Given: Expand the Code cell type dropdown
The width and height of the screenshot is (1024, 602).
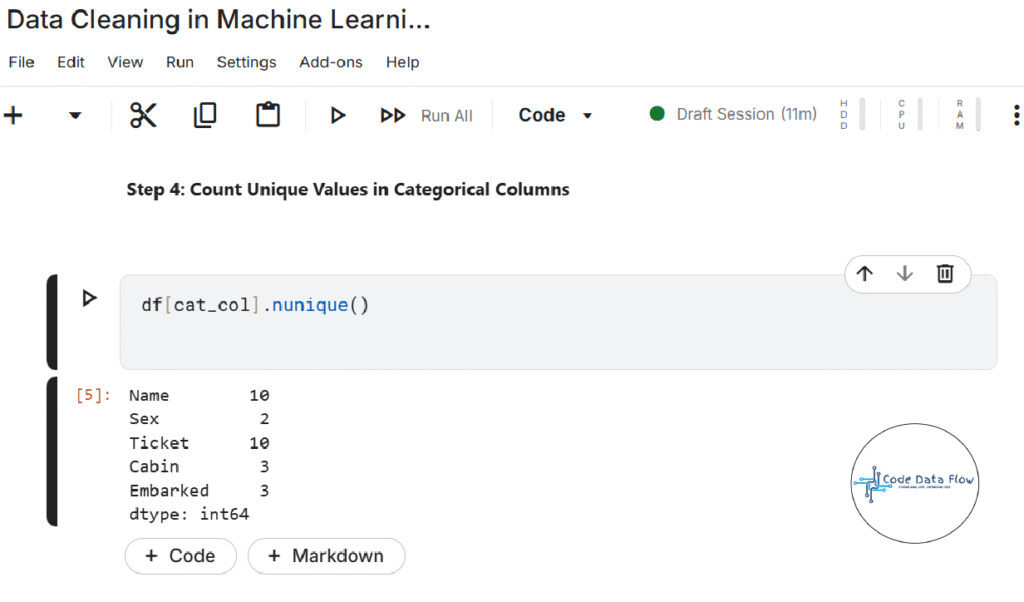Looking at the screenshot, I should click(555, 115).
